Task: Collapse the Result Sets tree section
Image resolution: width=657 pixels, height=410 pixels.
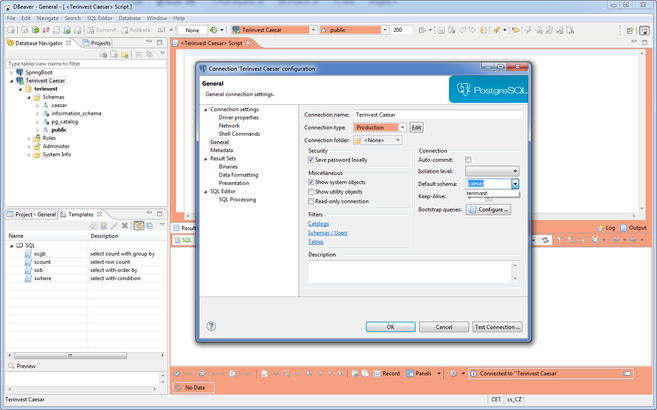Action: tap(205, 158)
